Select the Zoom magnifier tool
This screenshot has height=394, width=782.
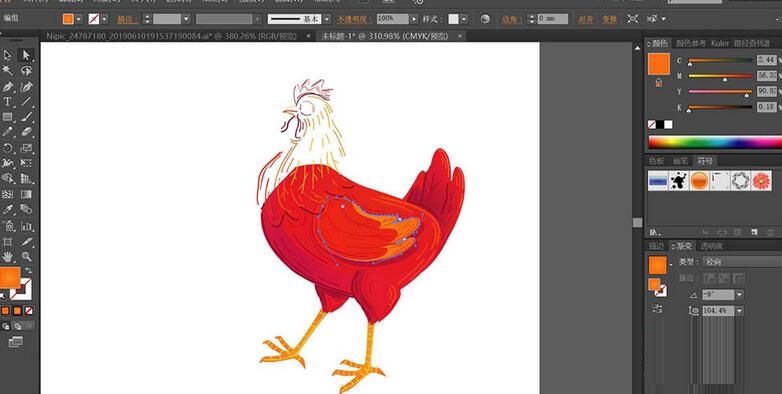click(x=26, y=256)
